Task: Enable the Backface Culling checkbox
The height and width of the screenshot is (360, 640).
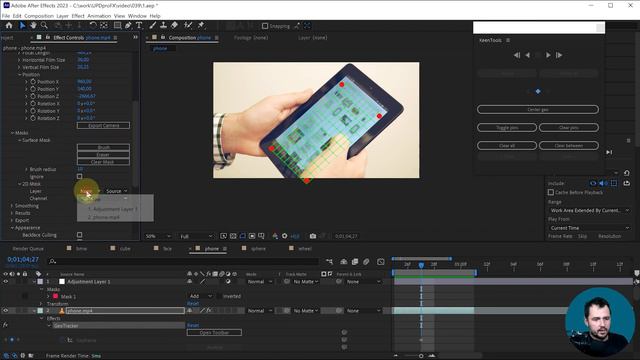Action: click(x=80, y=235)
